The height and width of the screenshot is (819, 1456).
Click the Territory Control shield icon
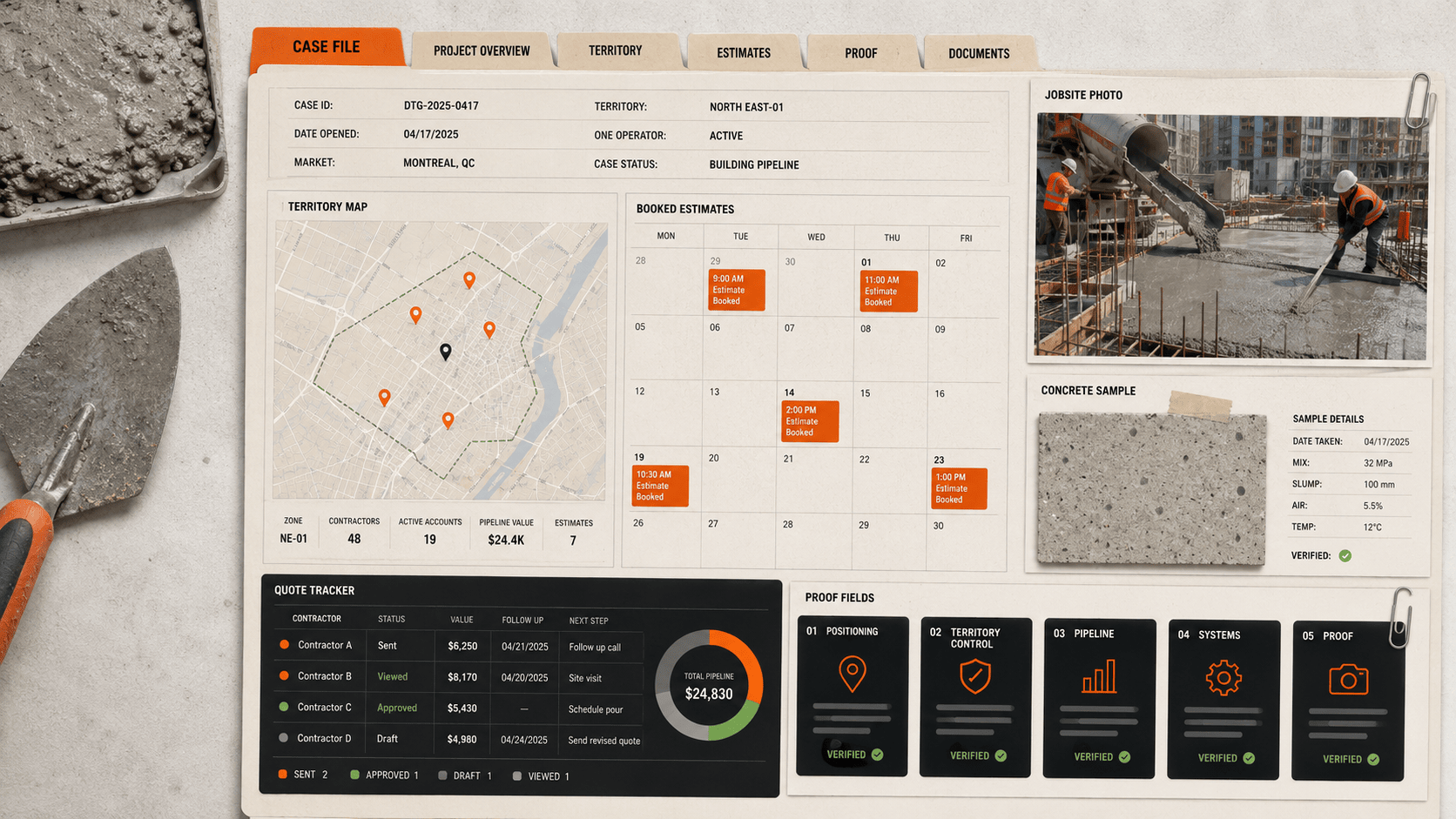[974, 676]
